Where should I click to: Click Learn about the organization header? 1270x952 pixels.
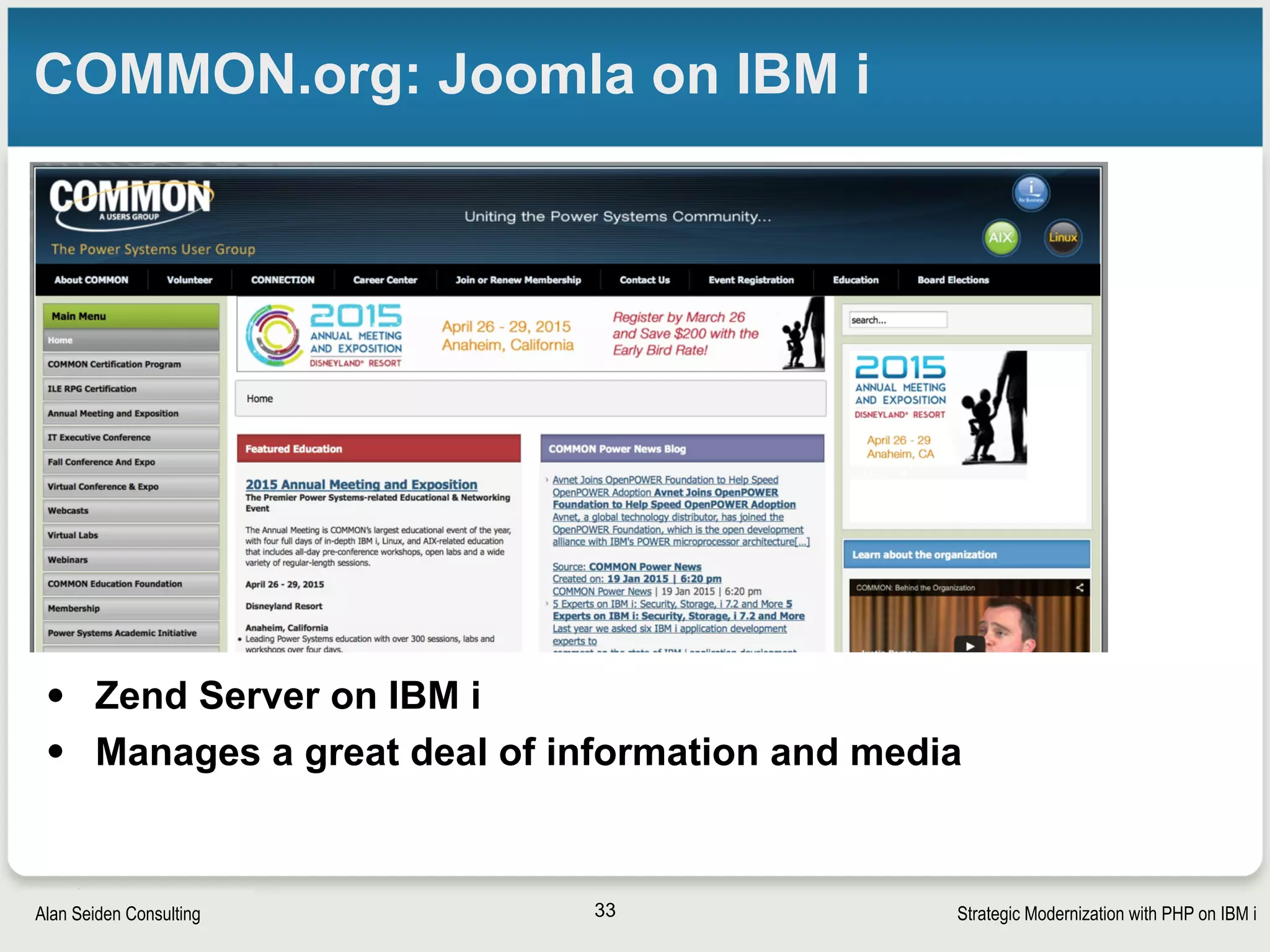(966, 555)
